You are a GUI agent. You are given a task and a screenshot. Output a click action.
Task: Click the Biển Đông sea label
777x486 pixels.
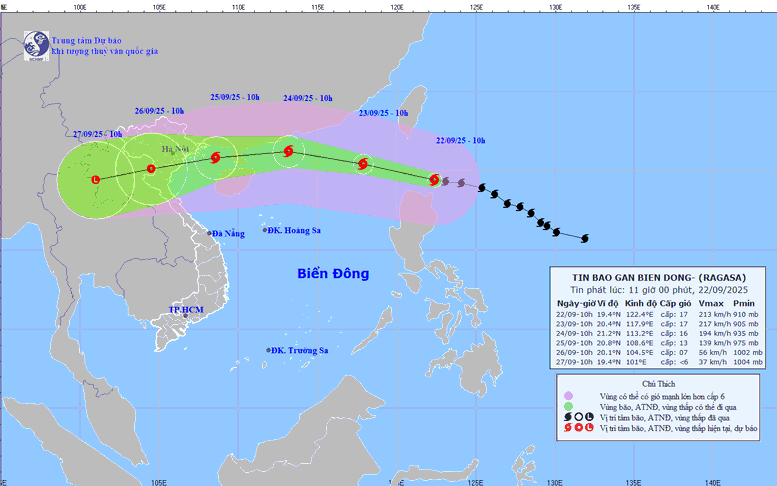(333, 273)
